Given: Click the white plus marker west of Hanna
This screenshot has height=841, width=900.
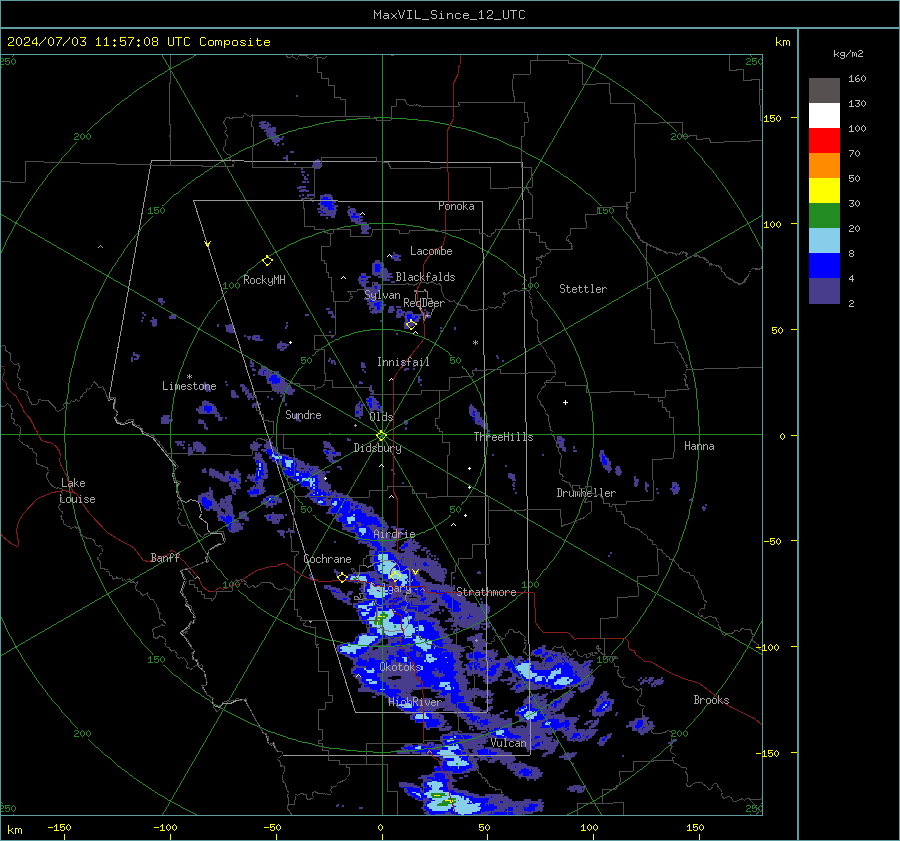Looking at the screenshot, I should [x=565, y=402].
